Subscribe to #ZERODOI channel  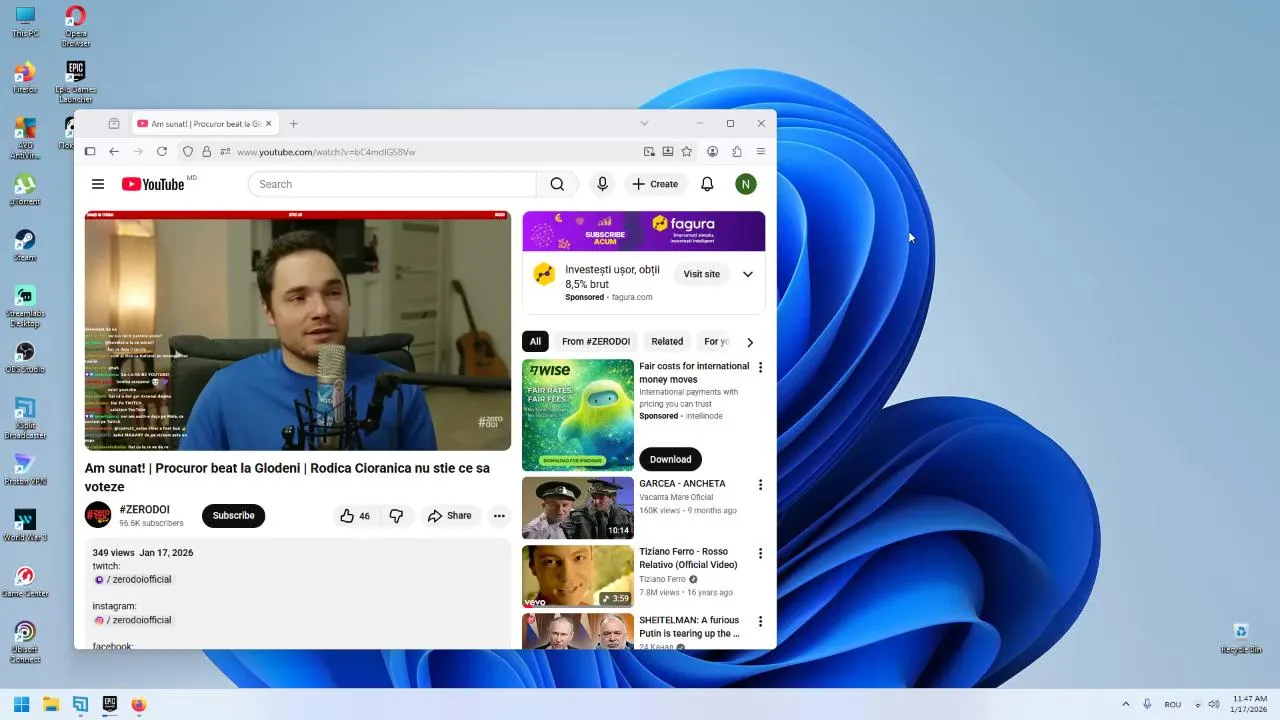pyautogui.click(x=233, y=516)
